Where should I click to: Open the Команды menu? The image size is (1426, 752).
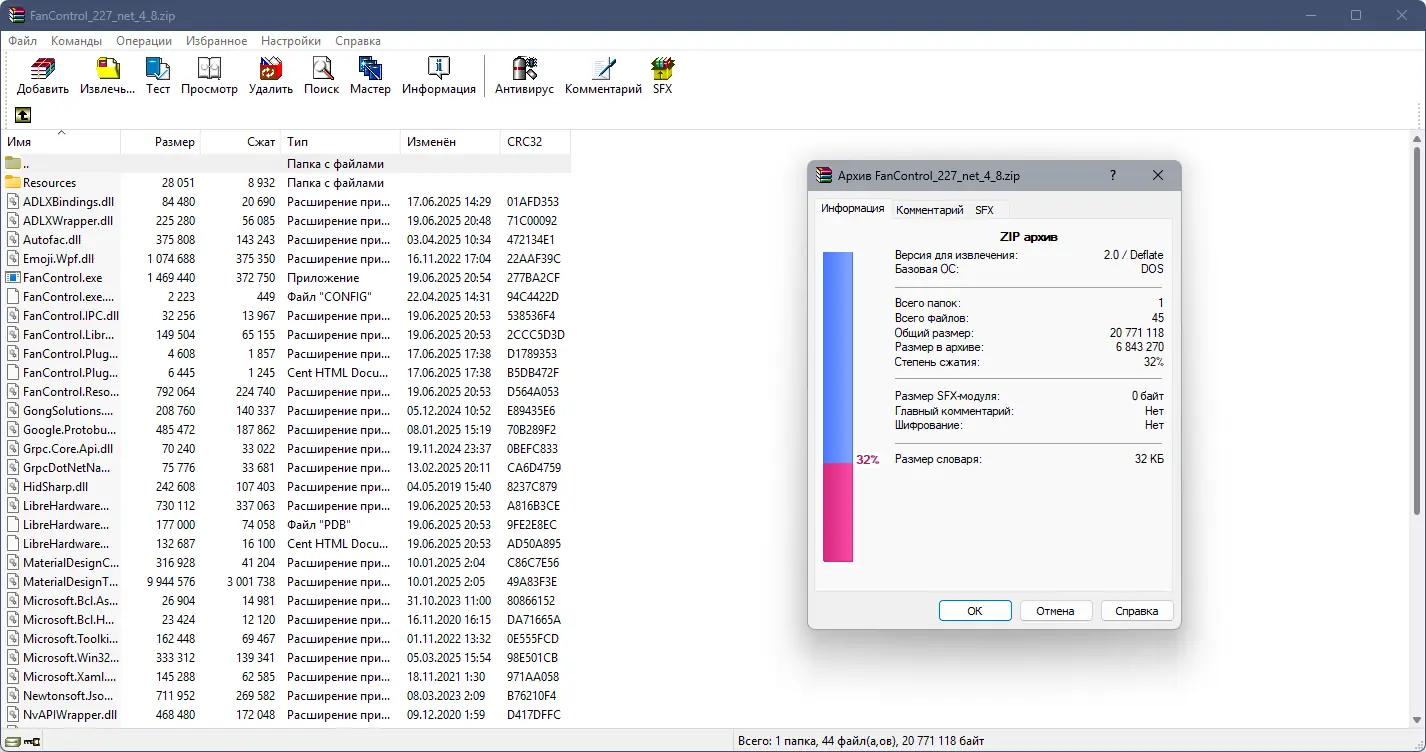pos(76,41)
